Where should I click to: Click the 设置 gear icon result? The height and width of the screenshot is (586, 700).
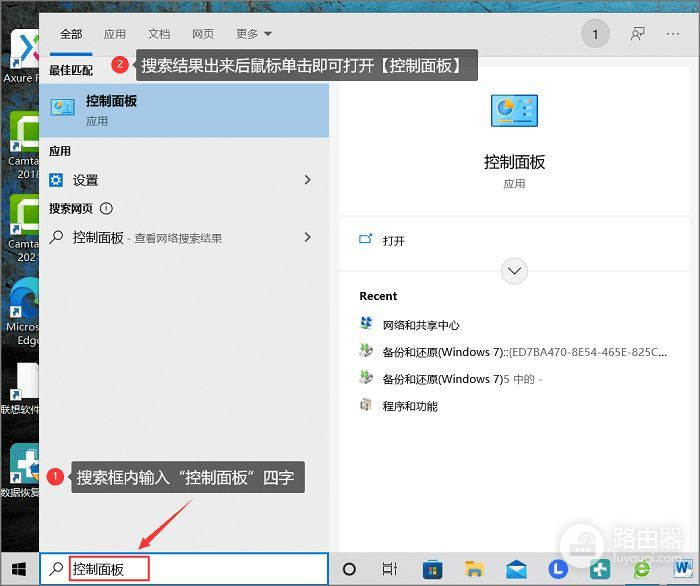coord(59,180)
